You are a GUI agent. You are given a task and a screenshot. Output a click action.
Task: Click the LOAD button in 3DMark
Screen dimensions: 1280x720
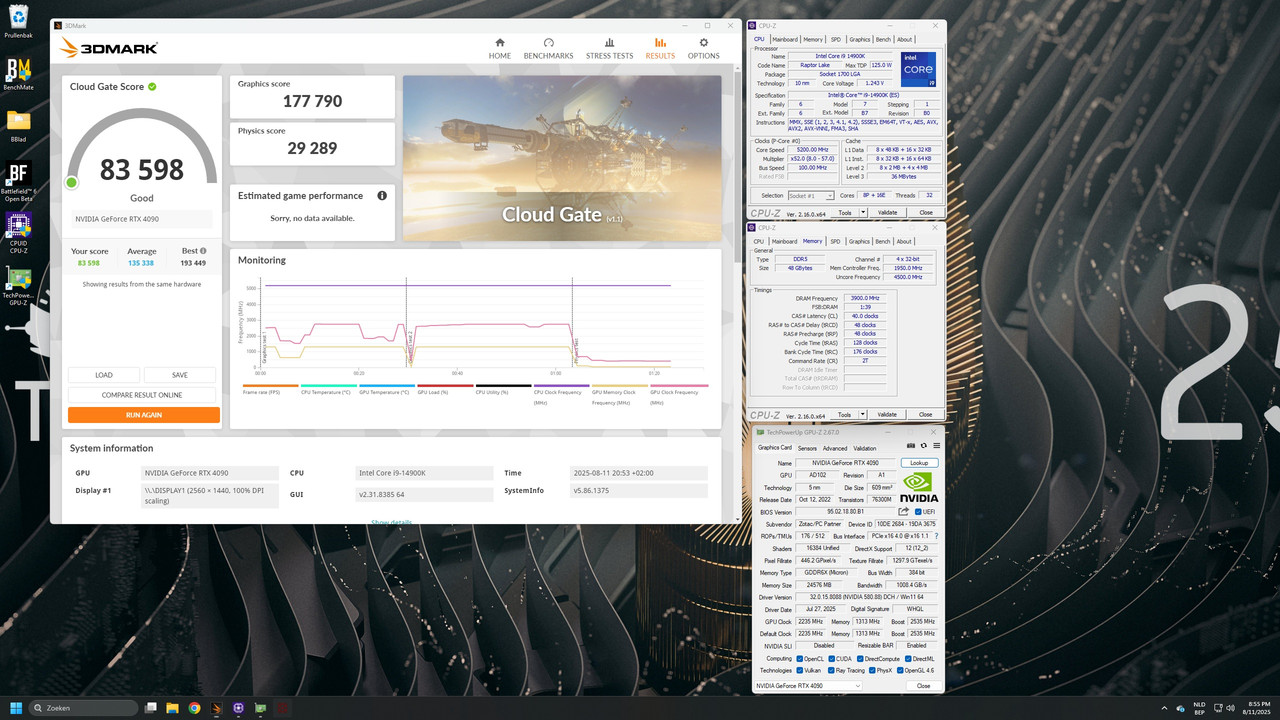pyautogui.click(x=104, y=375)
